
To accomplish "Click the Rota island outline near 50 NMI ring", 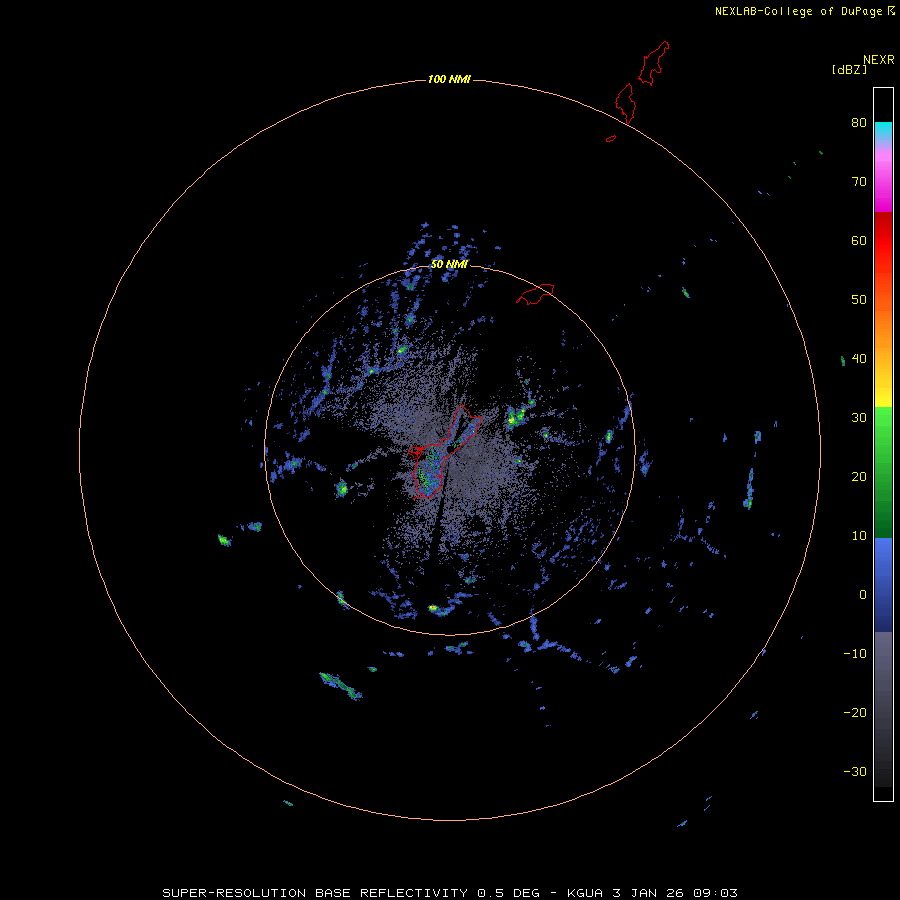I will (x=535, y=293).
